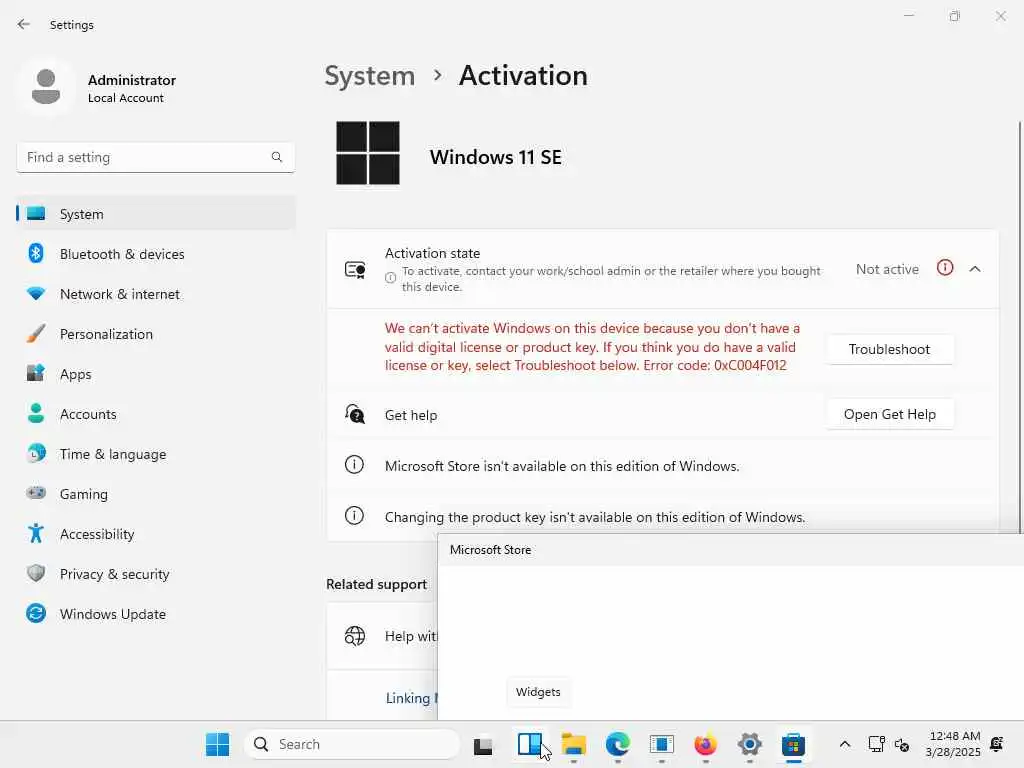Go to Personalization settings
Image resolution: width=1024 pixels, height=768 pixels.
click(155, 334)
